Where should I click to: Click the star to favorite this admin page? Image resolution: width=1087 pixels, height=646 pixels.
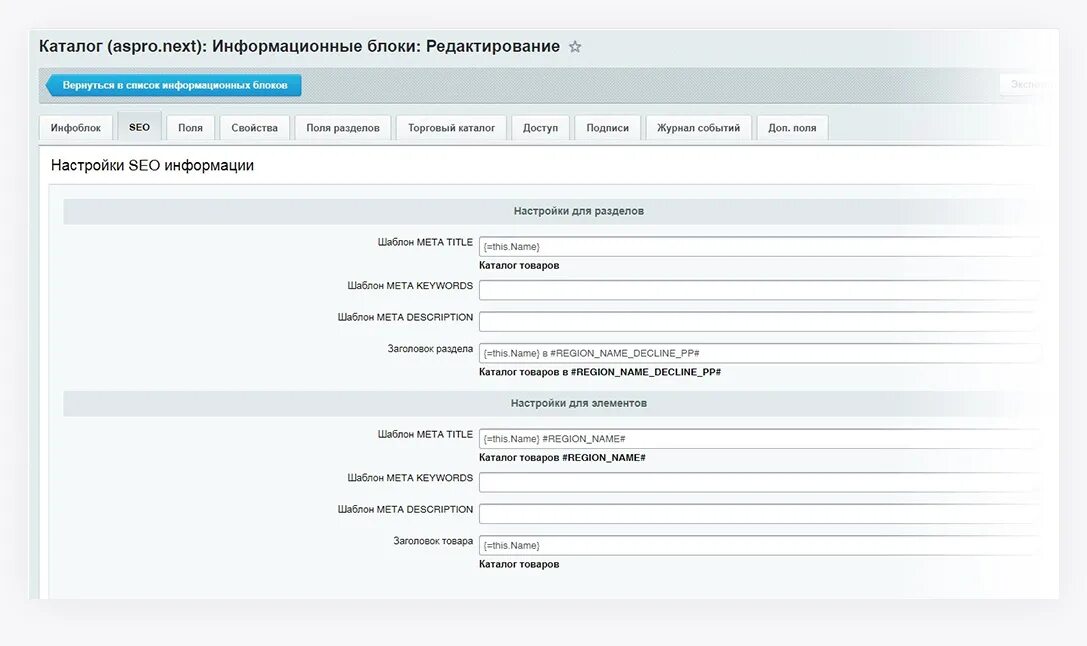pyautogui.click(x=575, y=46)
